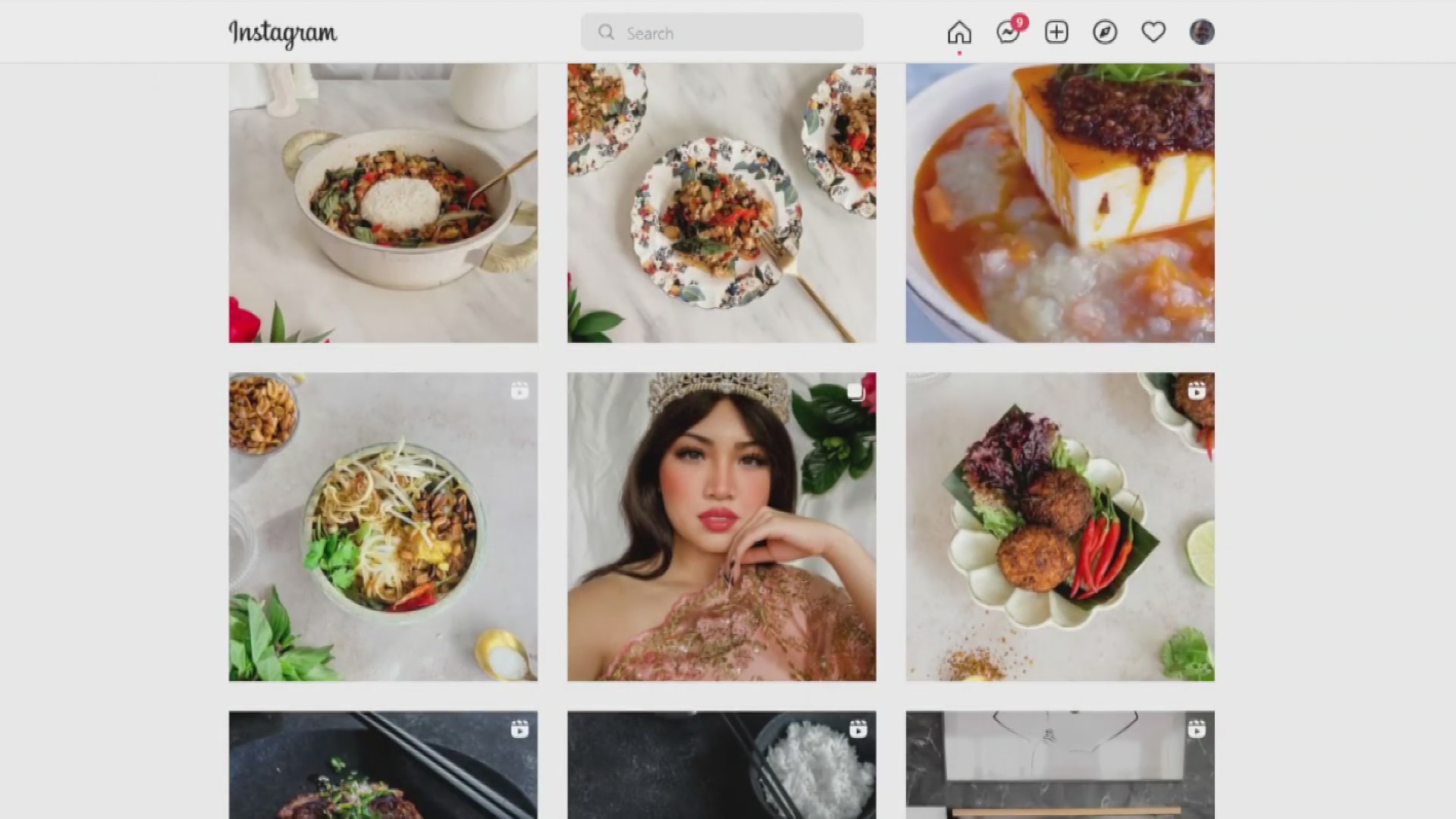Click the magnifier icon in search box
Screen dimensions: 1456x819
coord(606,33)
